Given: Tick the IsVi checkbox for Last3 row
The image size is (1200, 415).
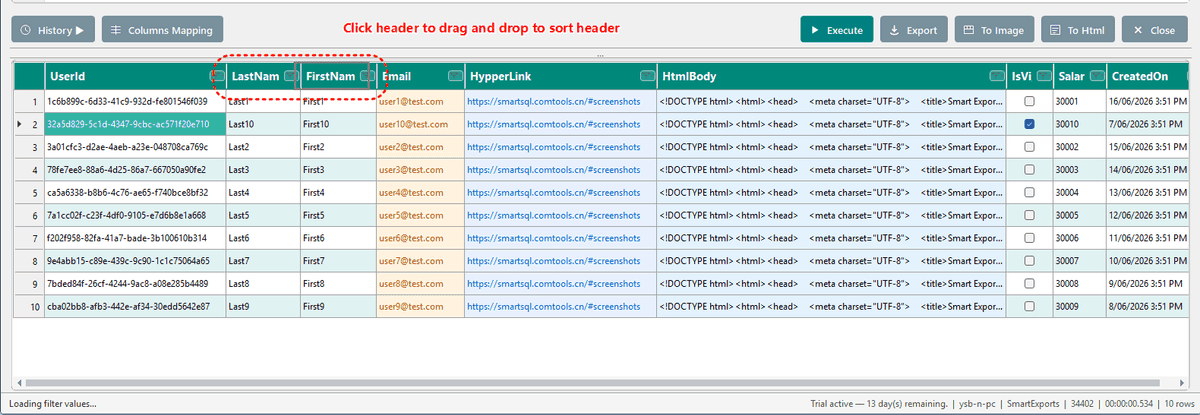Looking at the screenshot, I should (x=1030, y=170).
